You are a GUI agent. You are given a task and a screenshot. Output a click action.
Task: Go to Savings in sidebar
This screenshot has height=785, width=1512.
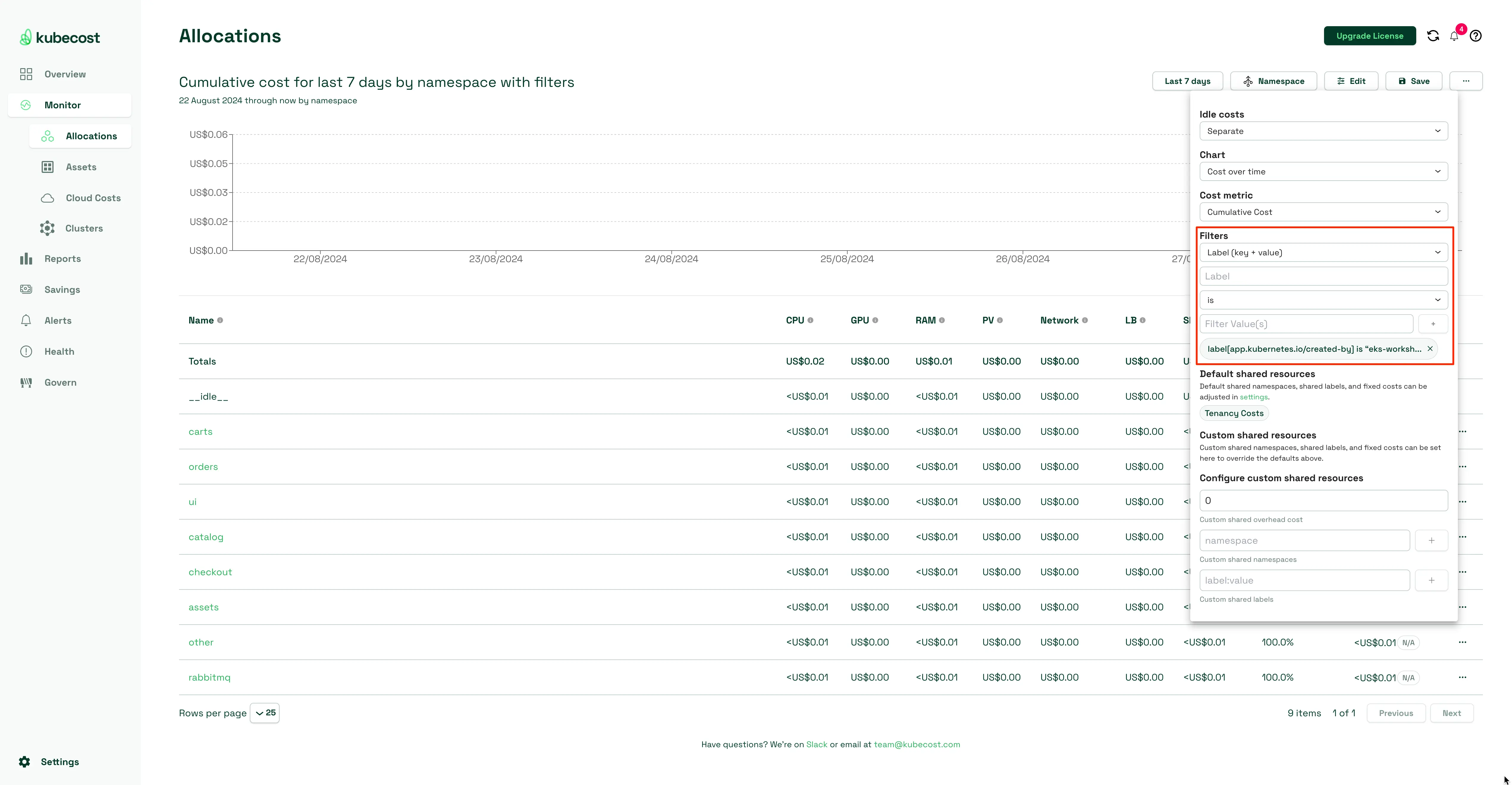pyautogui.click(x=62, y=290)
